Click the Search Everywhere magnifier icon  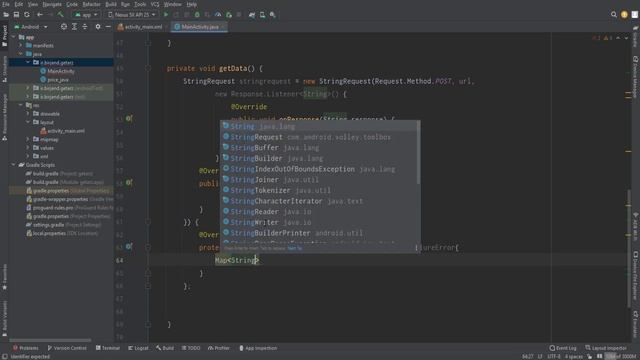[x=613, y=15]
